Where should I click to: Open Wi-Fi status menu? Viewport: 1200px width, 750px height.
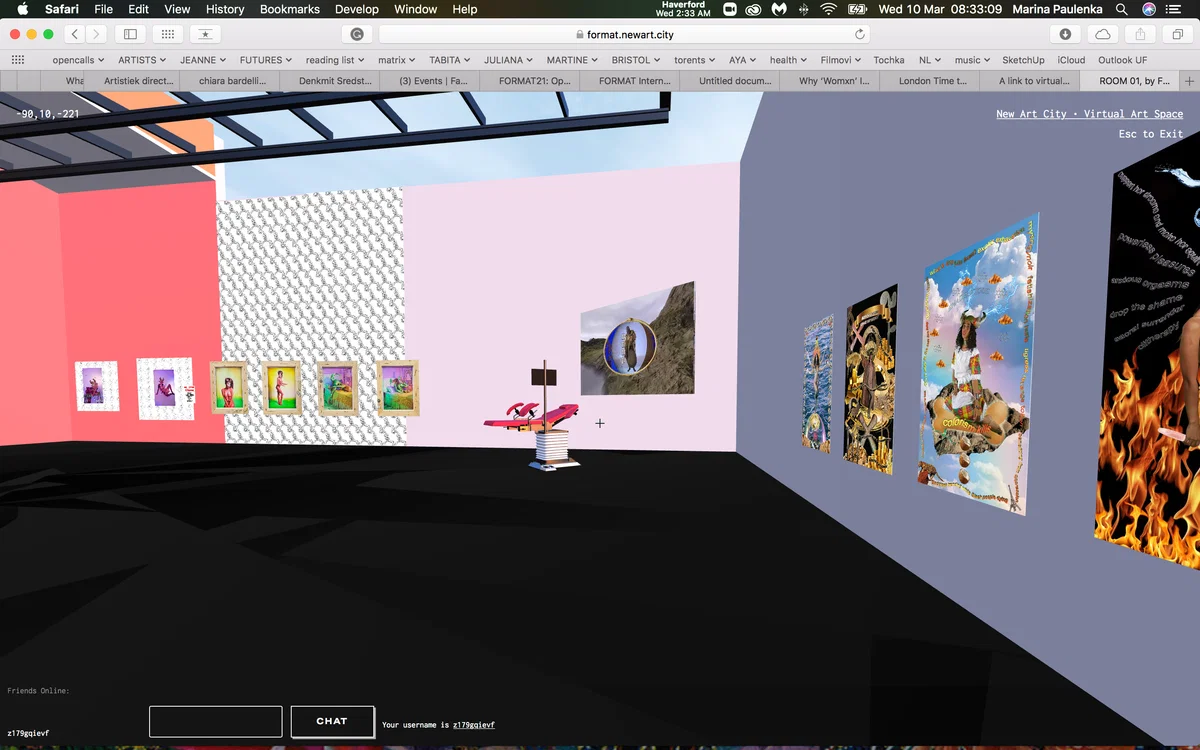tap(828, 9)
